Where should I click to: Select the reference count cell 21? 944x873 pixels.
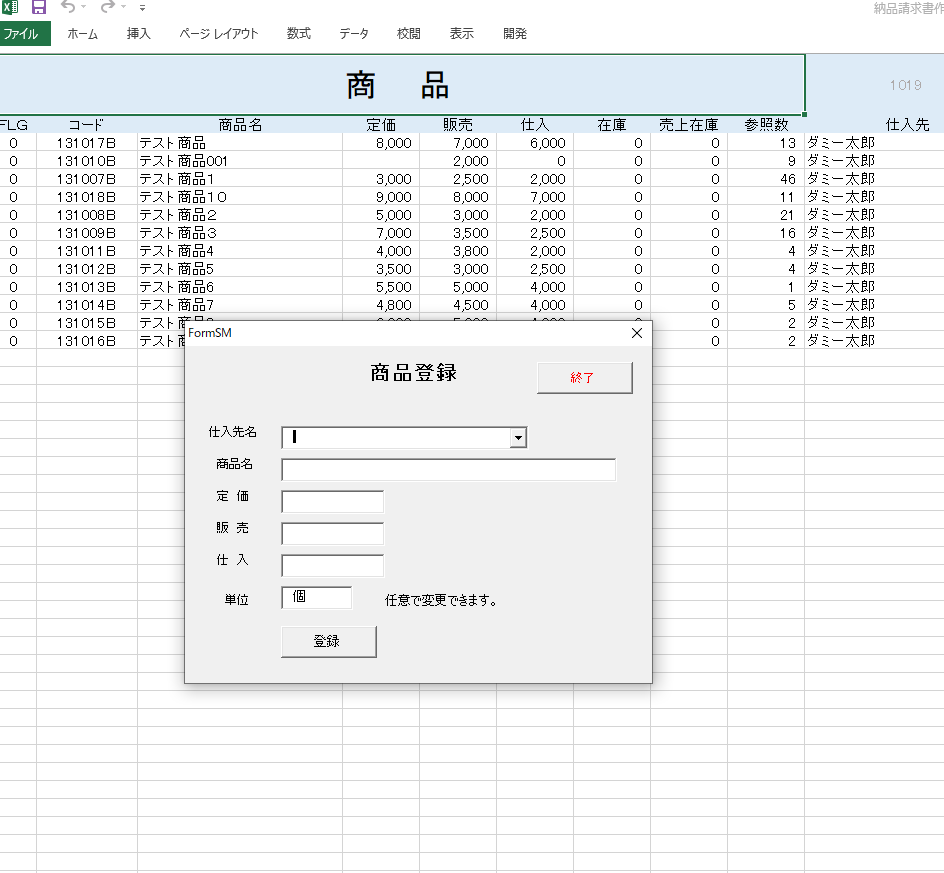766,215
